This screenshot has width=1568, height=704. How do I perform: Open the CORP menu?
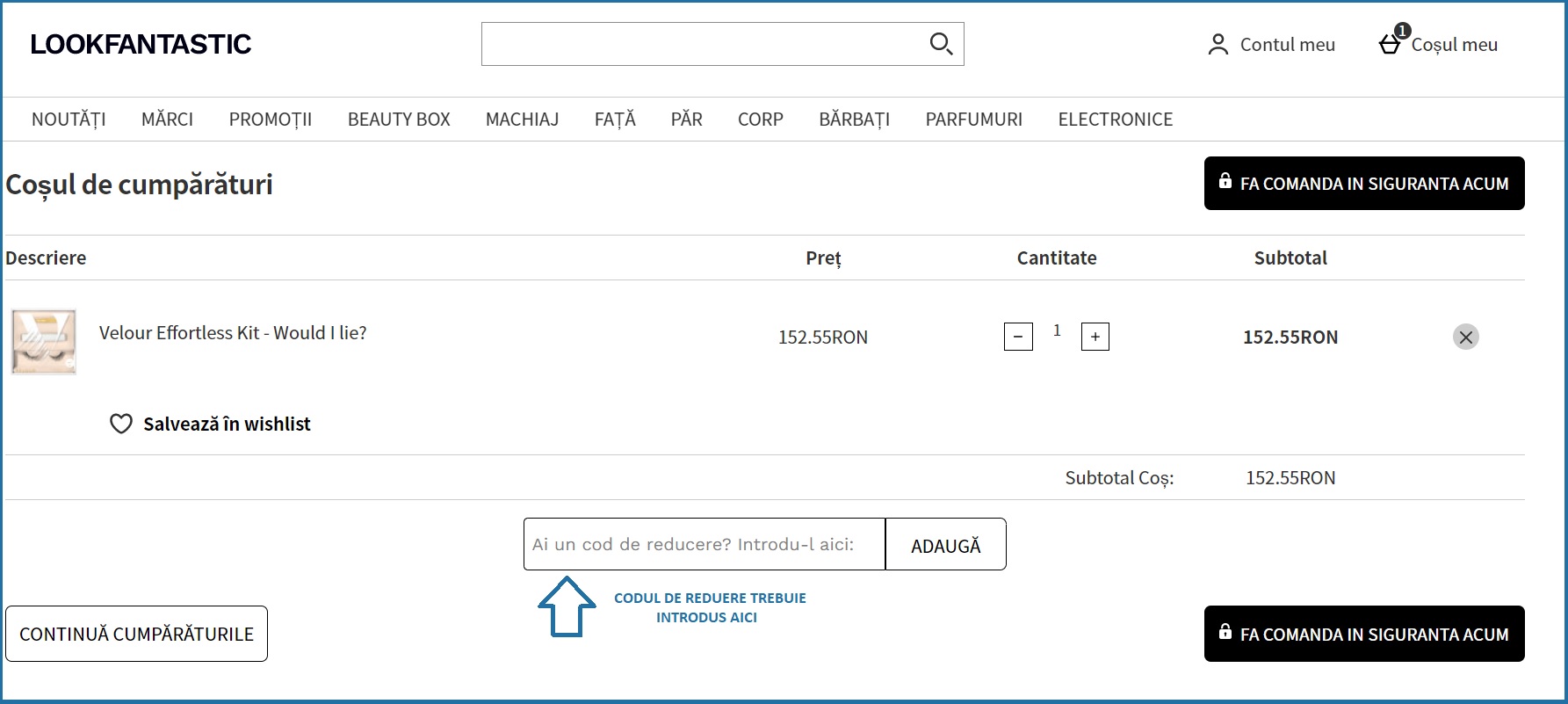pos(761,120)
